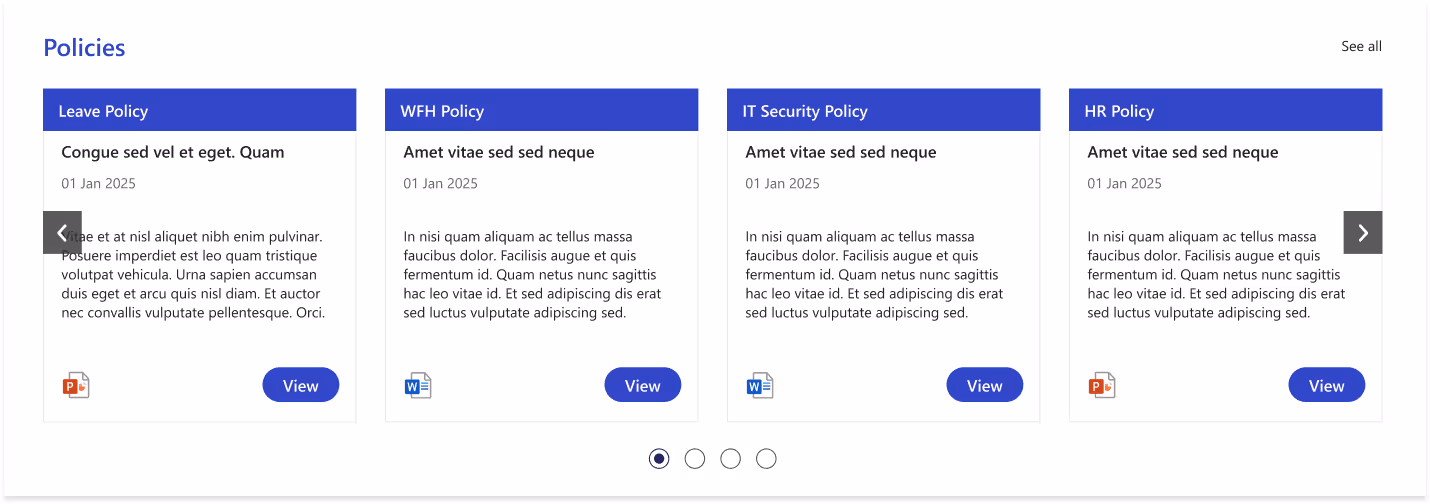This screenshot has height=504, width=1430.
Task: Open the Word document icon on WFH Policy card
Action: [418, 385]
